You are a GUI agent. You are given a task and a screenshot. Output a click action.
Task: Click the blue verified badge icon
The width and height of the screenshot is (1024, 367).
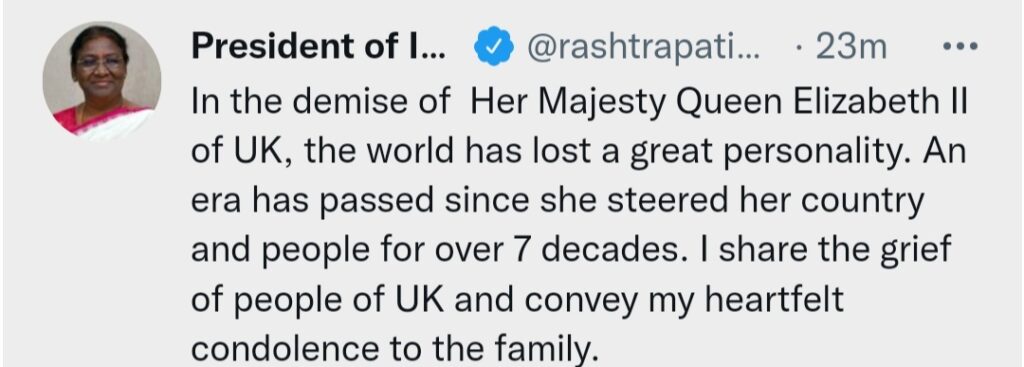click(494, 47)
